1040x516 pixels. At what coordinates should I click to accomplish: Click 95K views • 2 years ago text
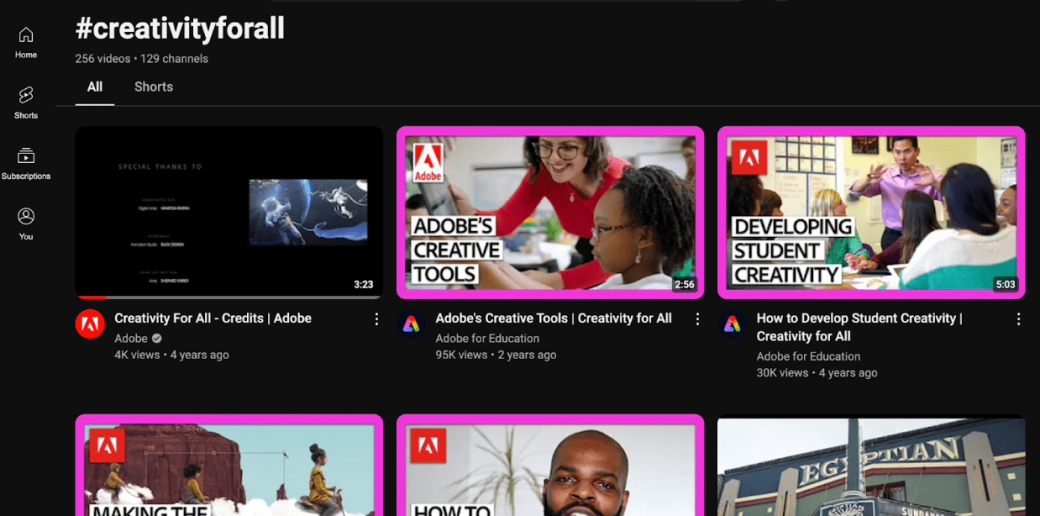(x=495, y=355)
